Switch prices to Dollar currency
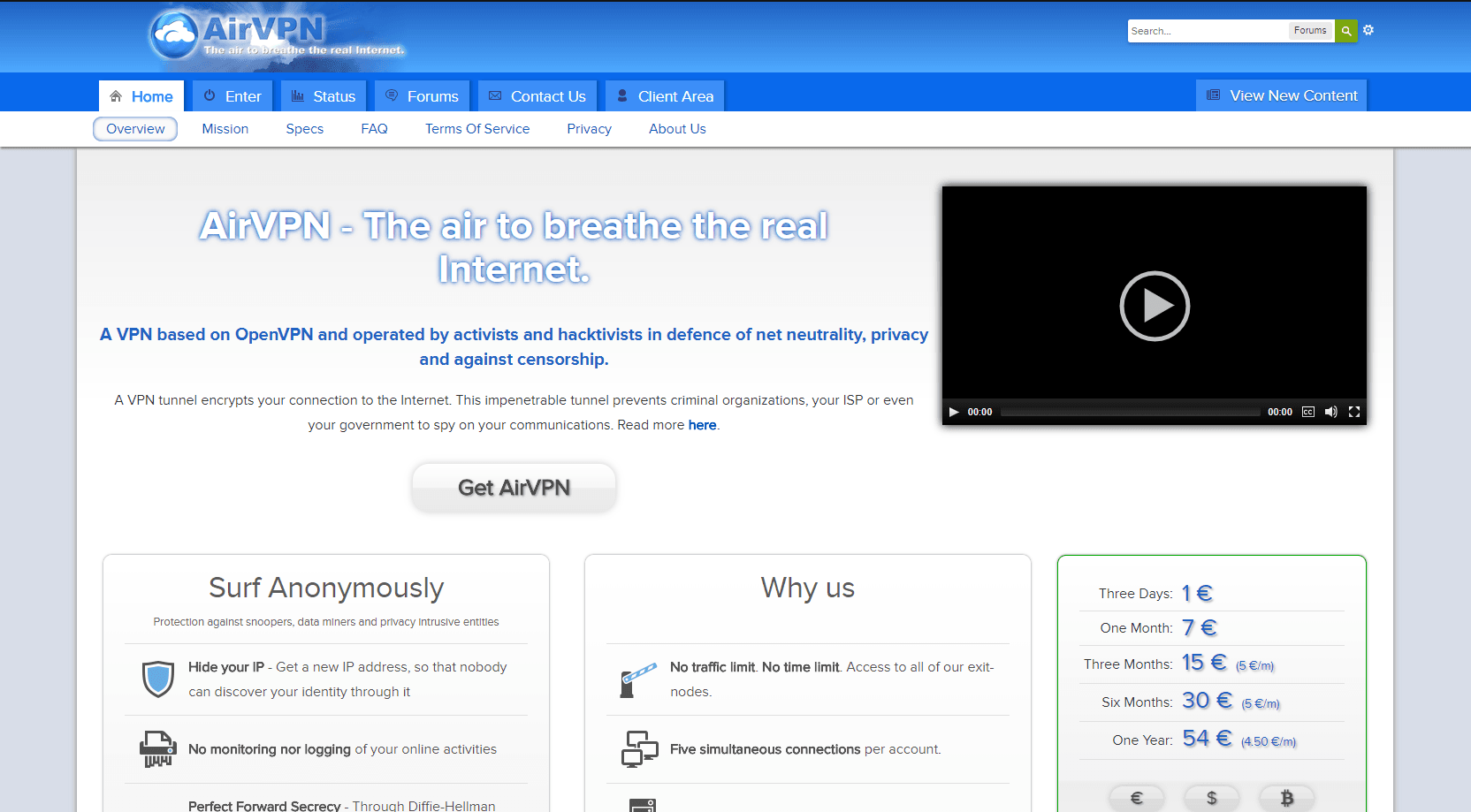This screenshot has width=1471, height=812. (1212, 798)
